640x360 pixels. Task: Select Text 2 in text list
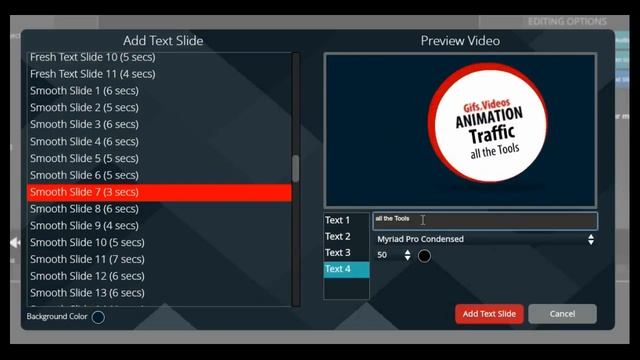point(346,236)
